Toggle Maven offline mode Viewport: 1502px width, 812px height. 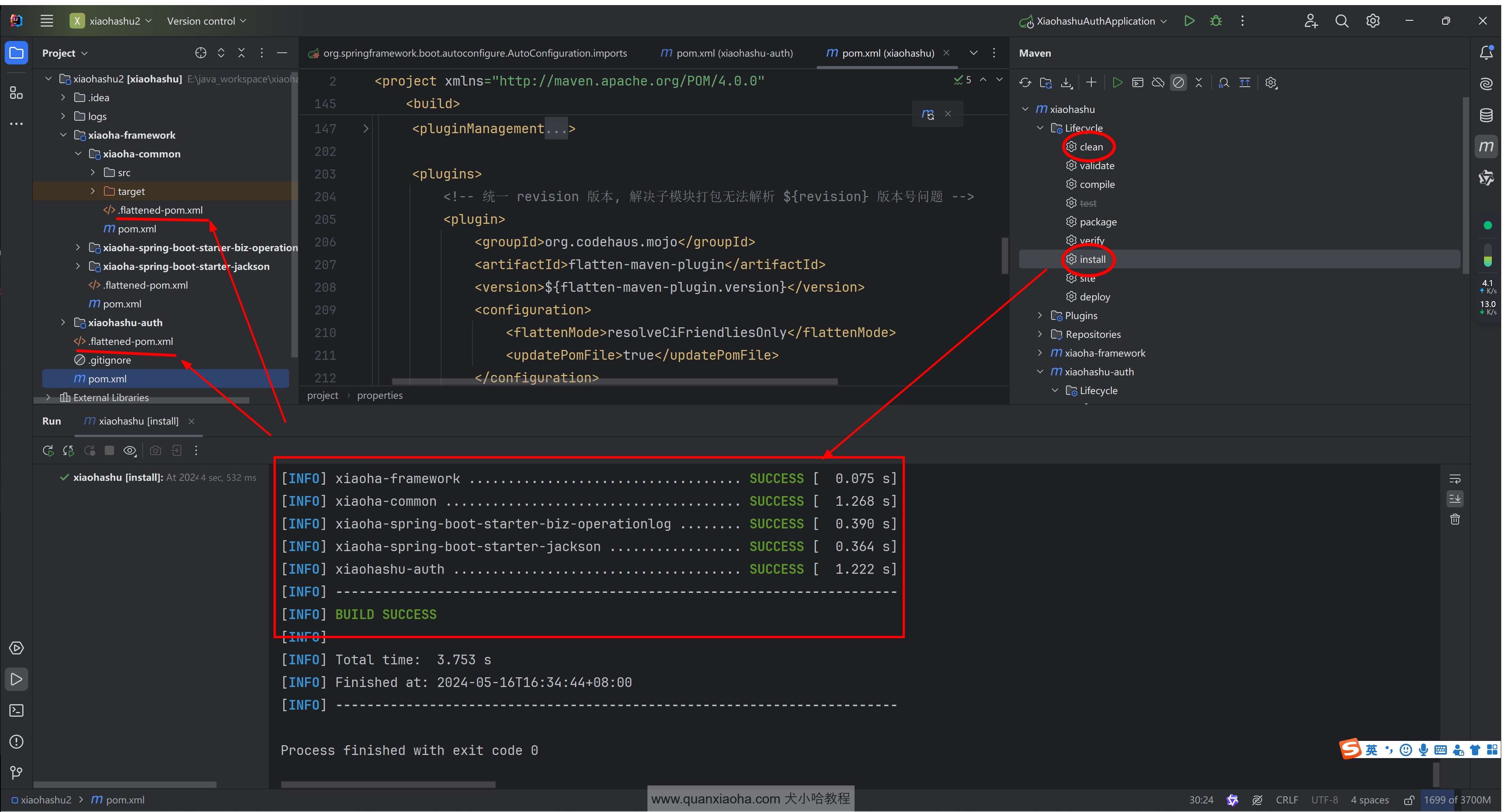[x=1158, y=83]
